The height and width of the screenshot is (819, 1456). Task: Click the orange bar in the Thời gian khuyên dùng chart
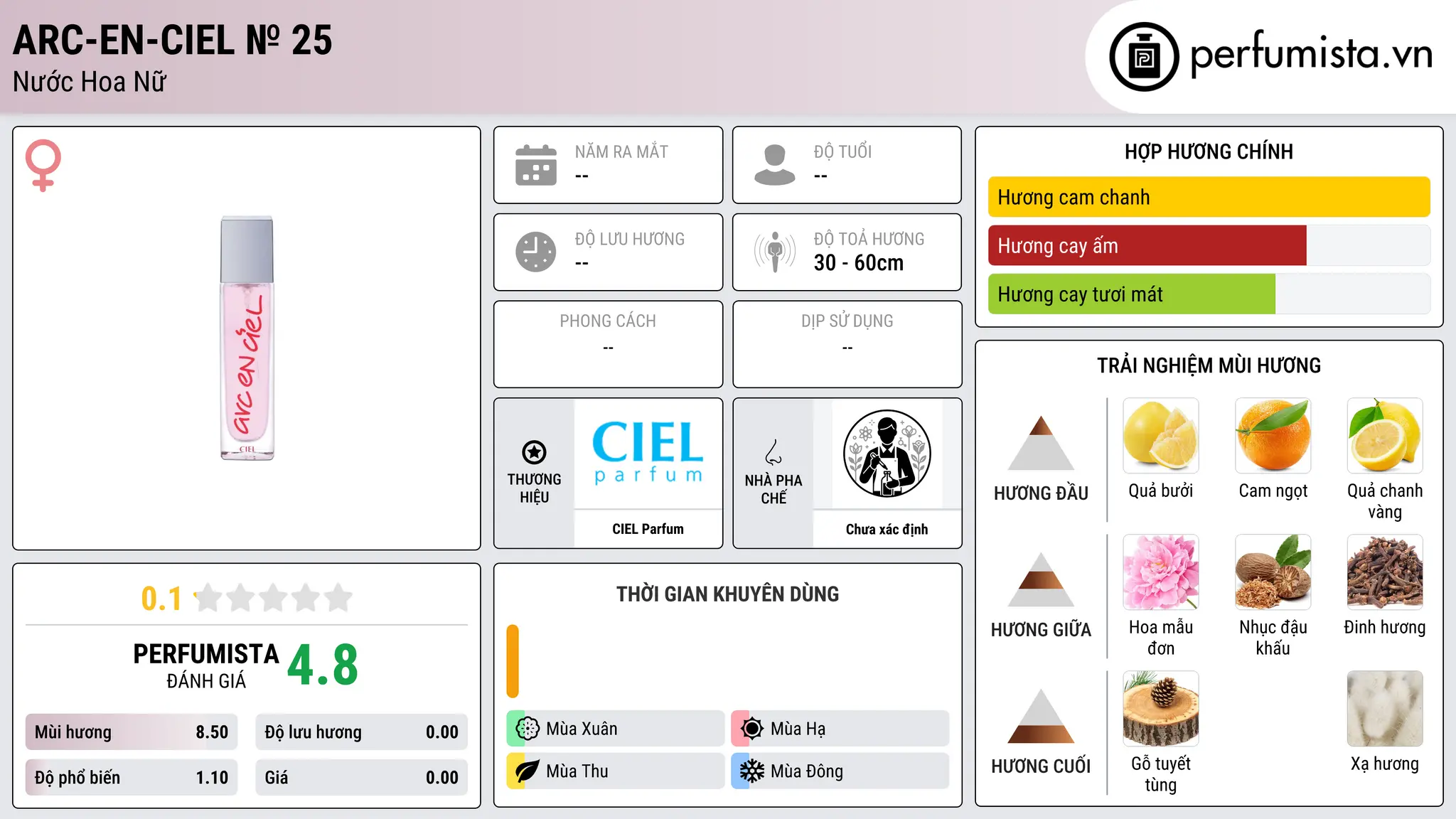point(513,661)
